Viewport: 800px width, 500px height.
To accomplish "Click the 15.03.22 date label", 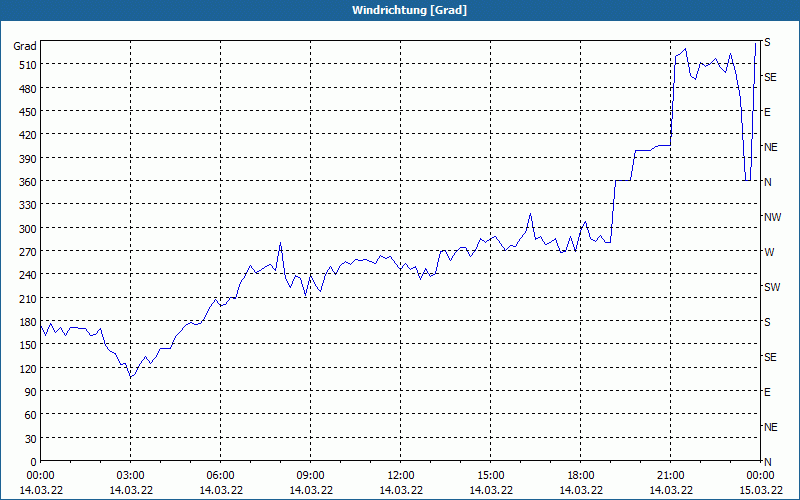I will coord(761,490).
